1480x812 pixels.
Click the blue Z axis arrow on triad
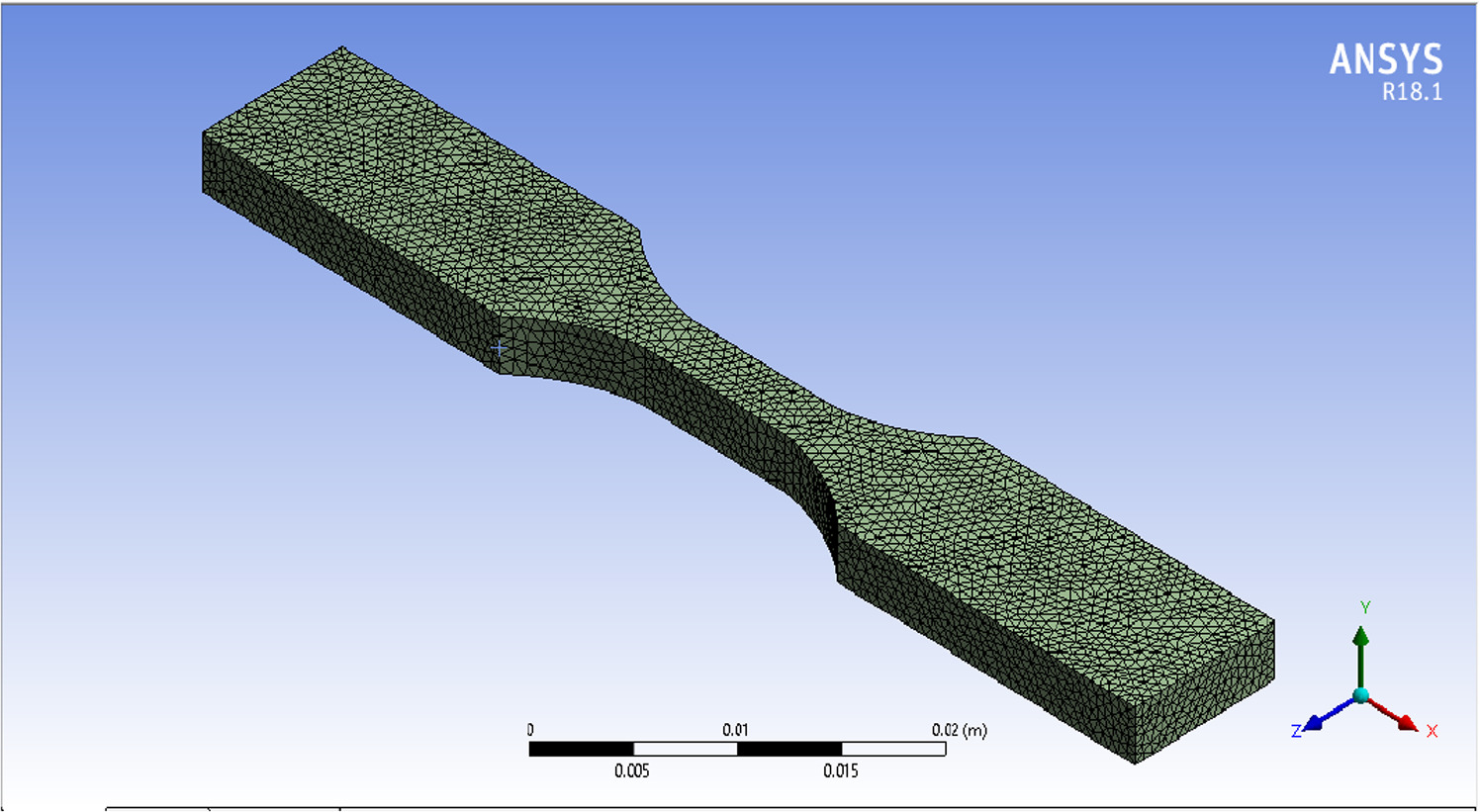click(x=1329, y=715)
